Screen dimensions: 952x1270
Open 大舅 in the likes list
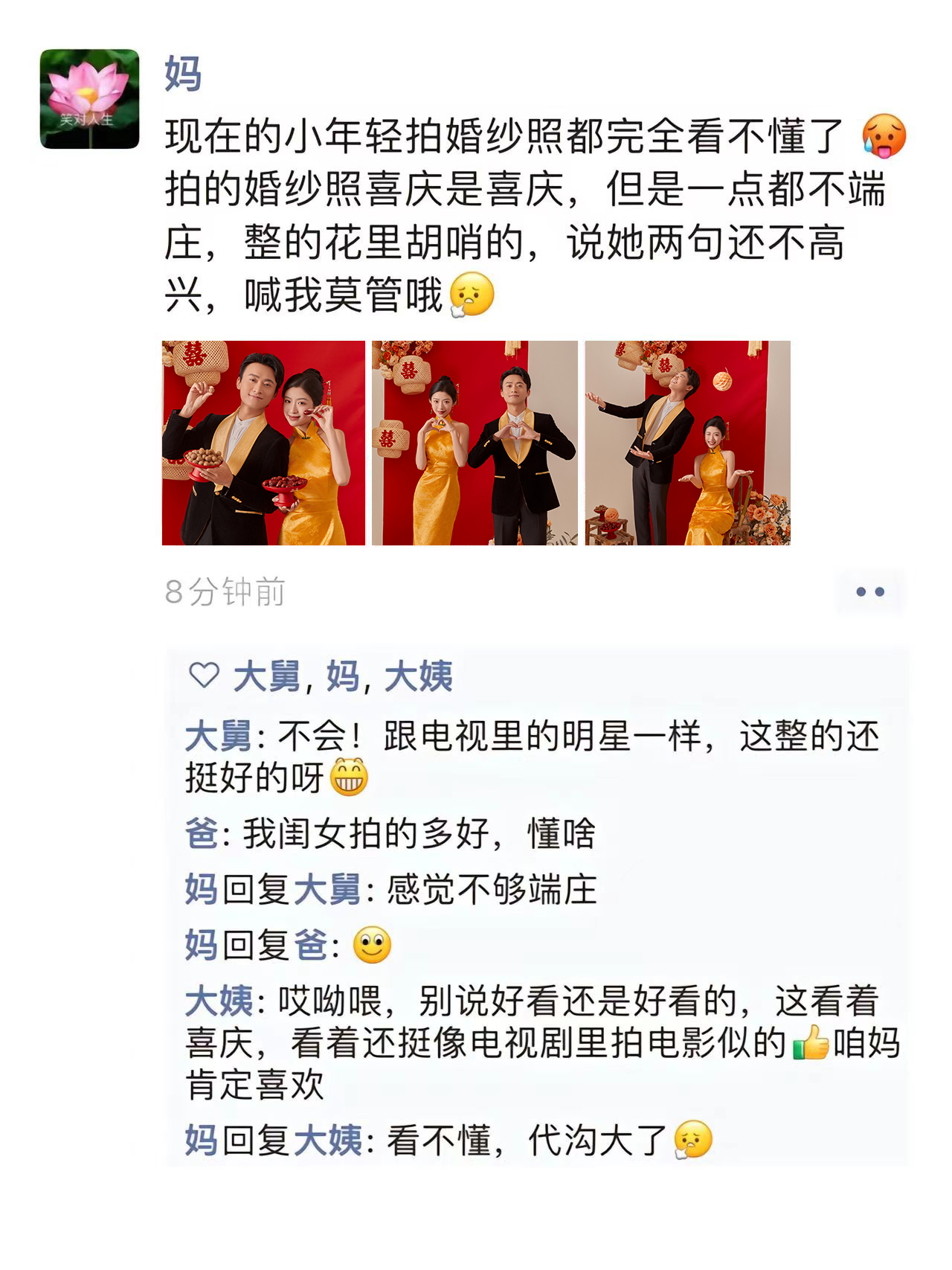[266, 676]
